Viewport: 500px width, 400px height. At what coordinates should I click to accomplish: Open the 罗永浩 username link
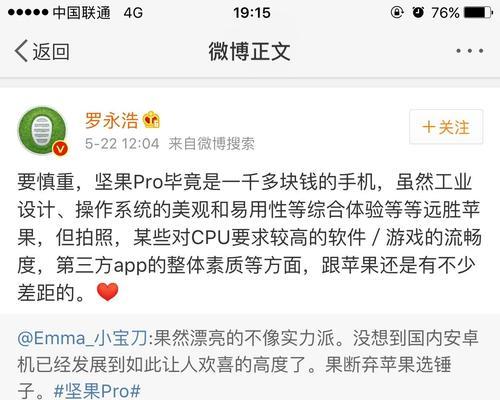pyautogui.click(x=111, y=120)
